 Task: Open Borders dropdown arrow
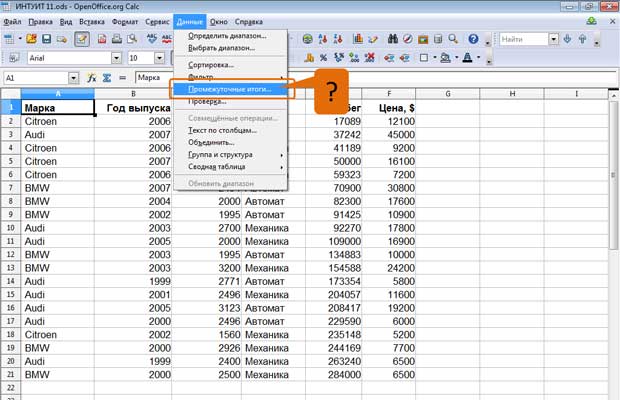435,58
